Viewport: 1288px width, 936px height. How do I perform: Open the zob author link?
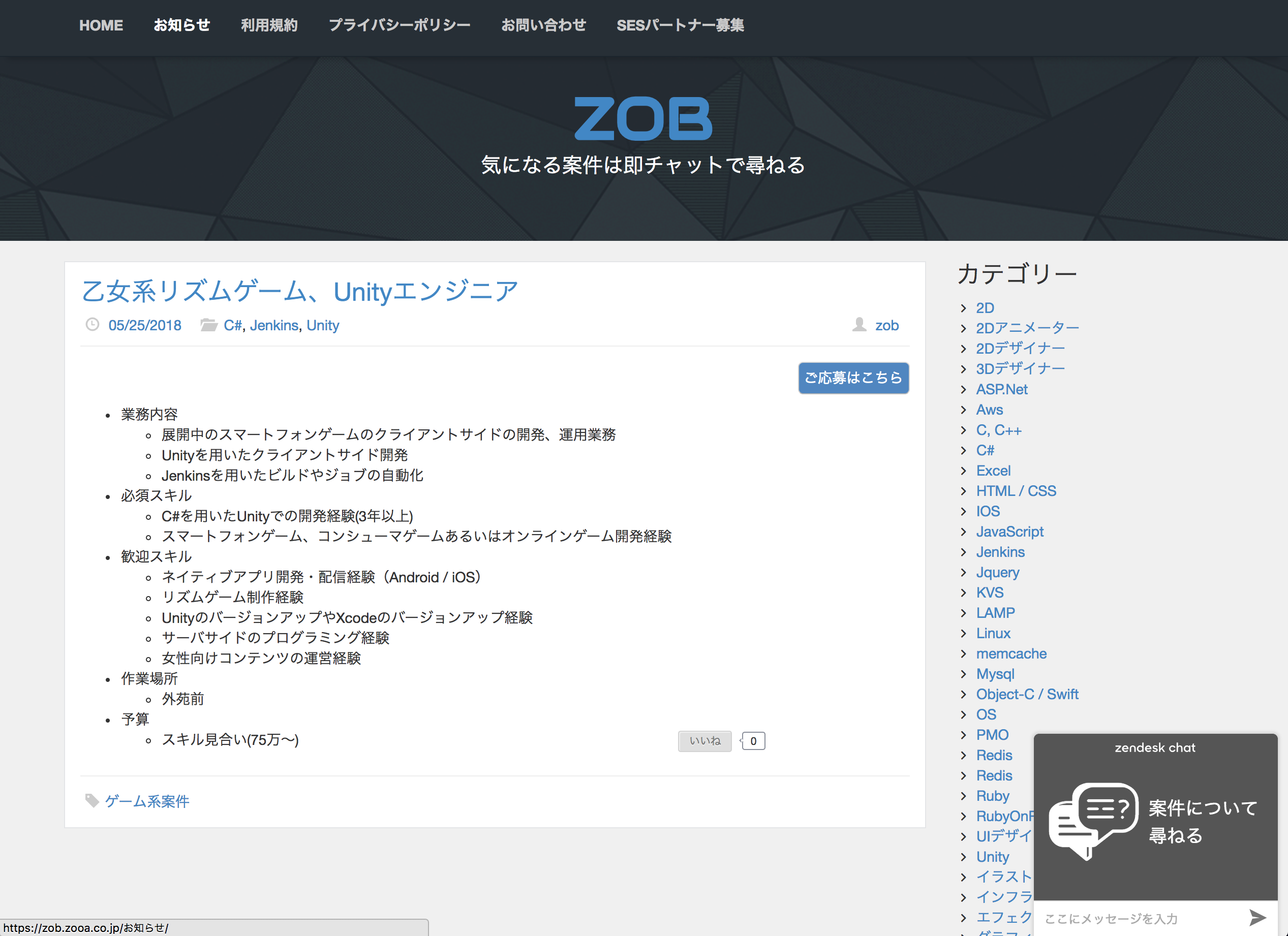[887, 325]
